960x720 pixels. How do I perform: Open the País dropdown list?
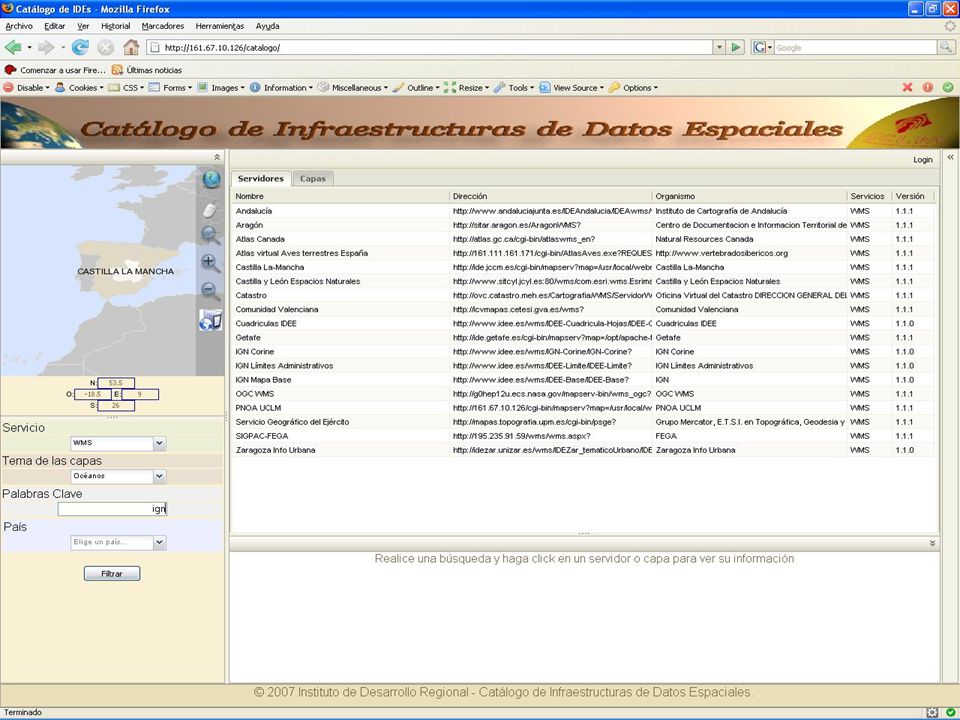159,542
